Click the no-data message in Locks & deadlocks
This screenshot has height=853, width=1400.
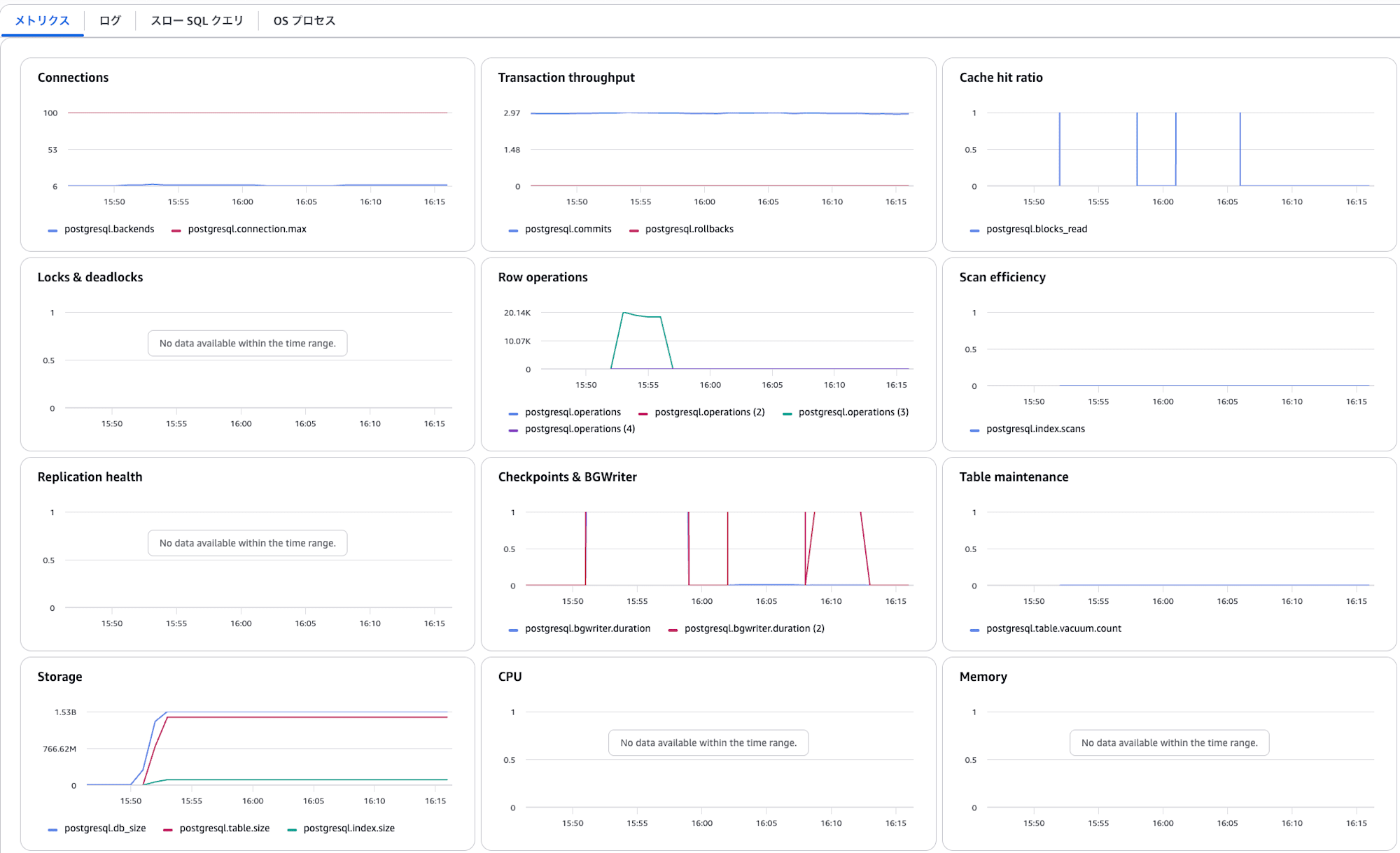tap(248, 344)
